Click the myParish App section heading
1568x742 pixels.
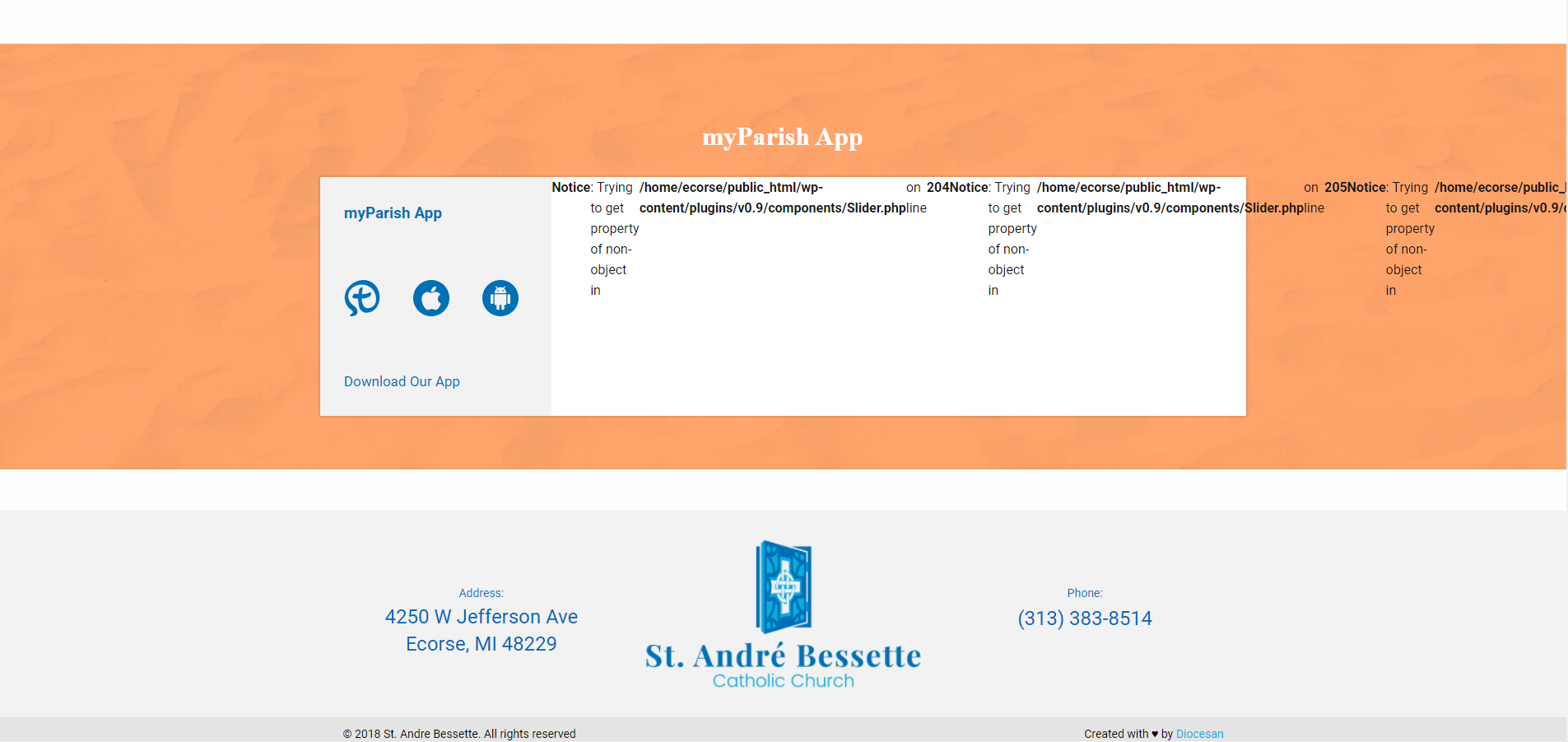click(x=782, y=137)
